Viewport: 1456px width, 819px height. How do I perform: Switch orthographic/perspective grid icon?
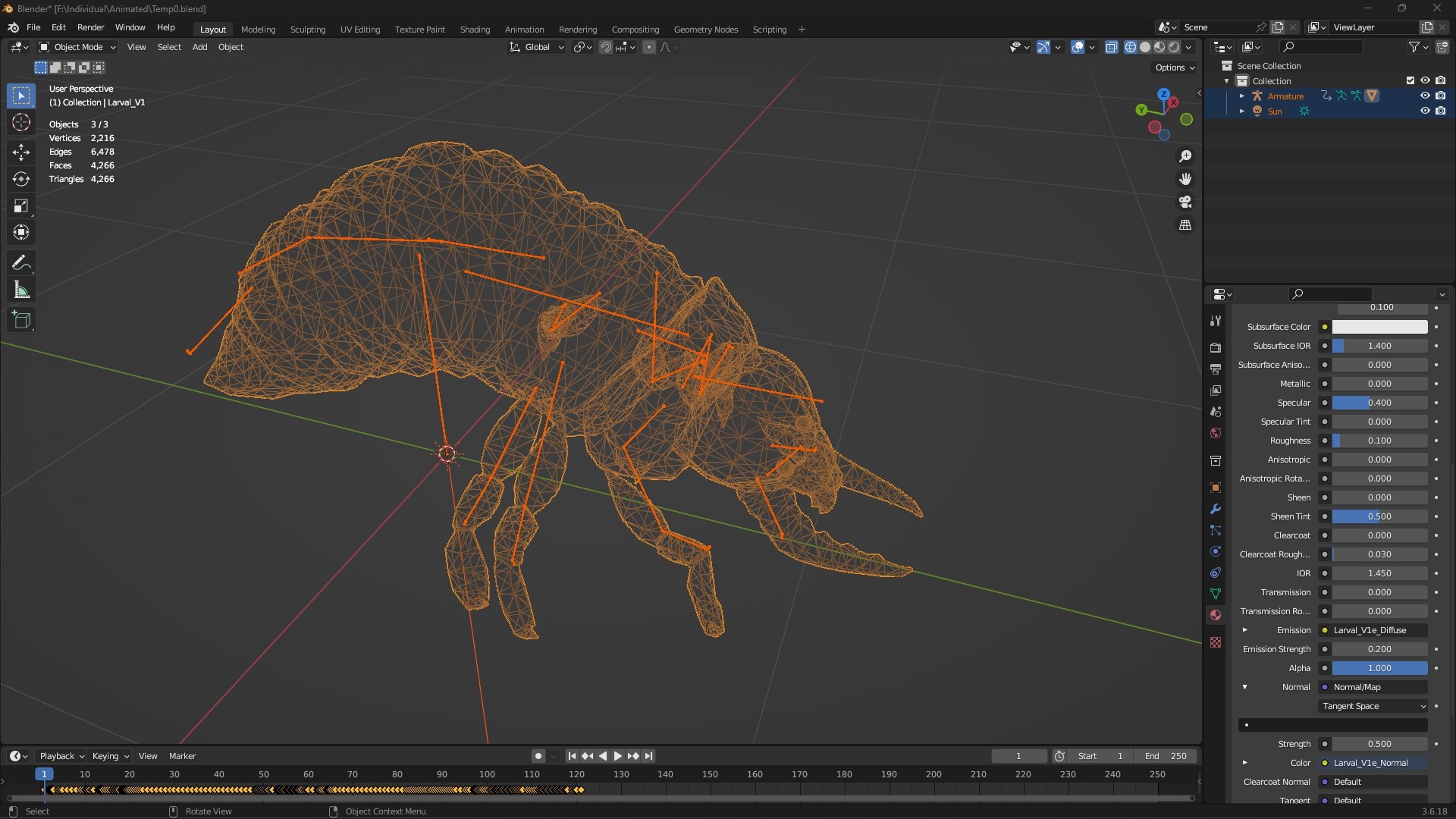tap(1185, 225)
